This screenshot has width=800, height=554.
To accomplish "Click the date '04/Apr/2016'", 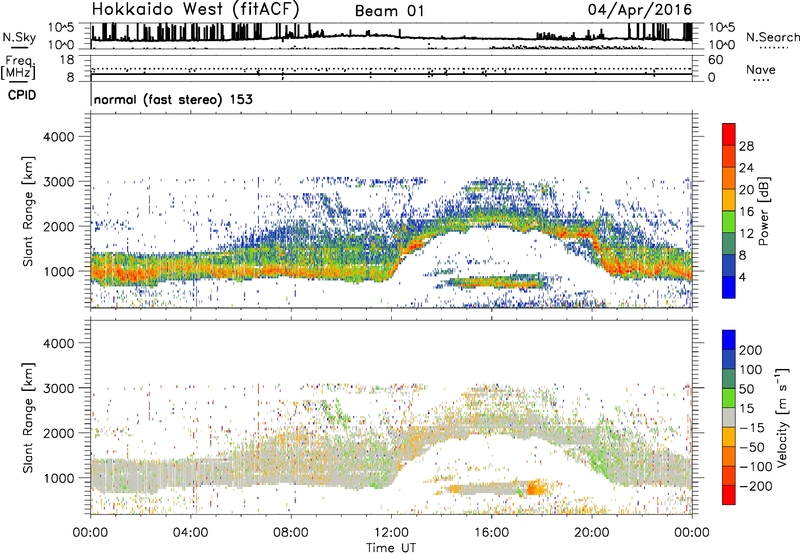I will 640,10.
